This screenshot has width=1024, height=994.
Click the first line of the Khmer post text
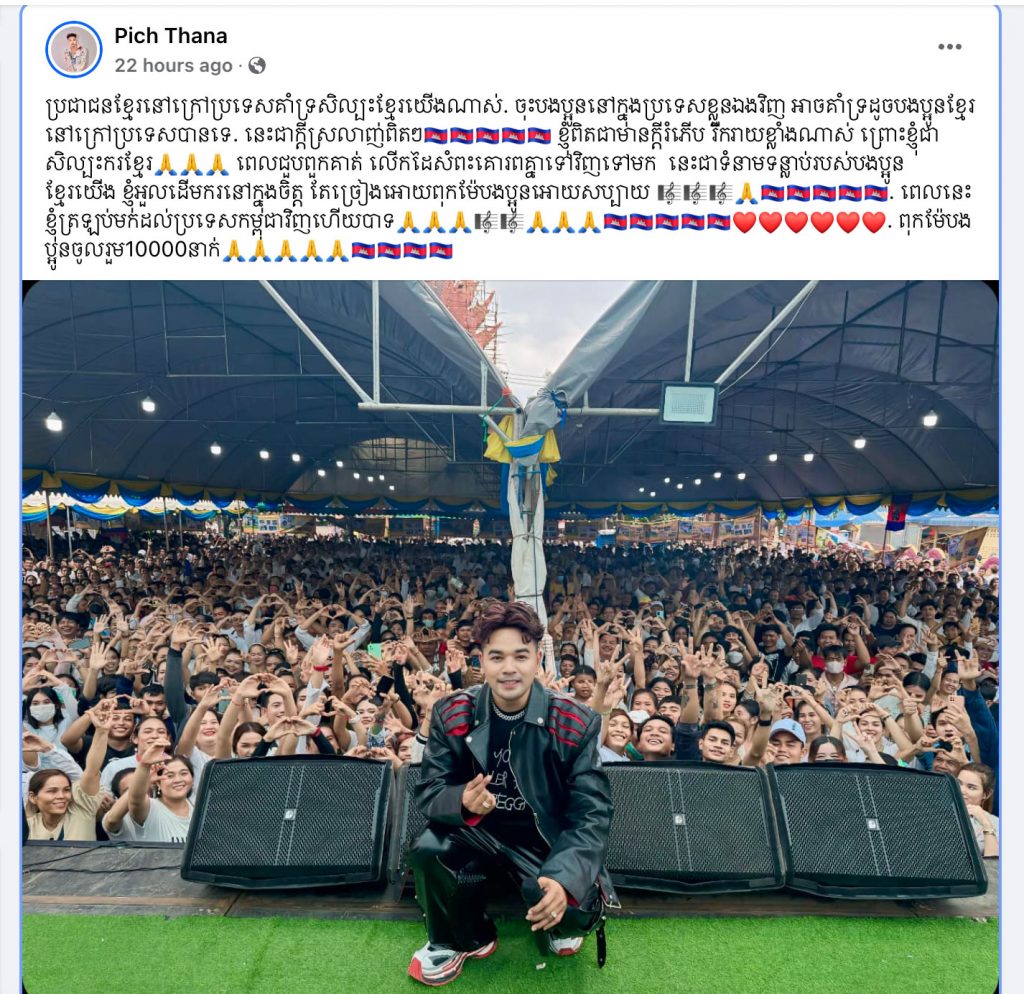coord(511,106)
